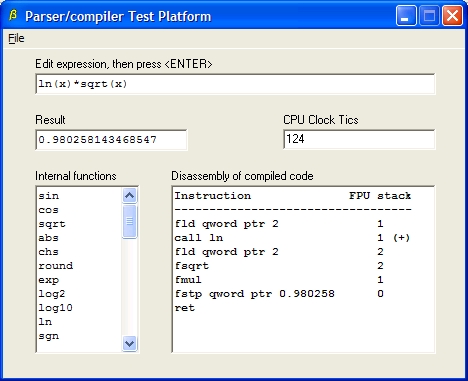Choose round from the functions list
The image size is (468, 381).
click(56, 266)
